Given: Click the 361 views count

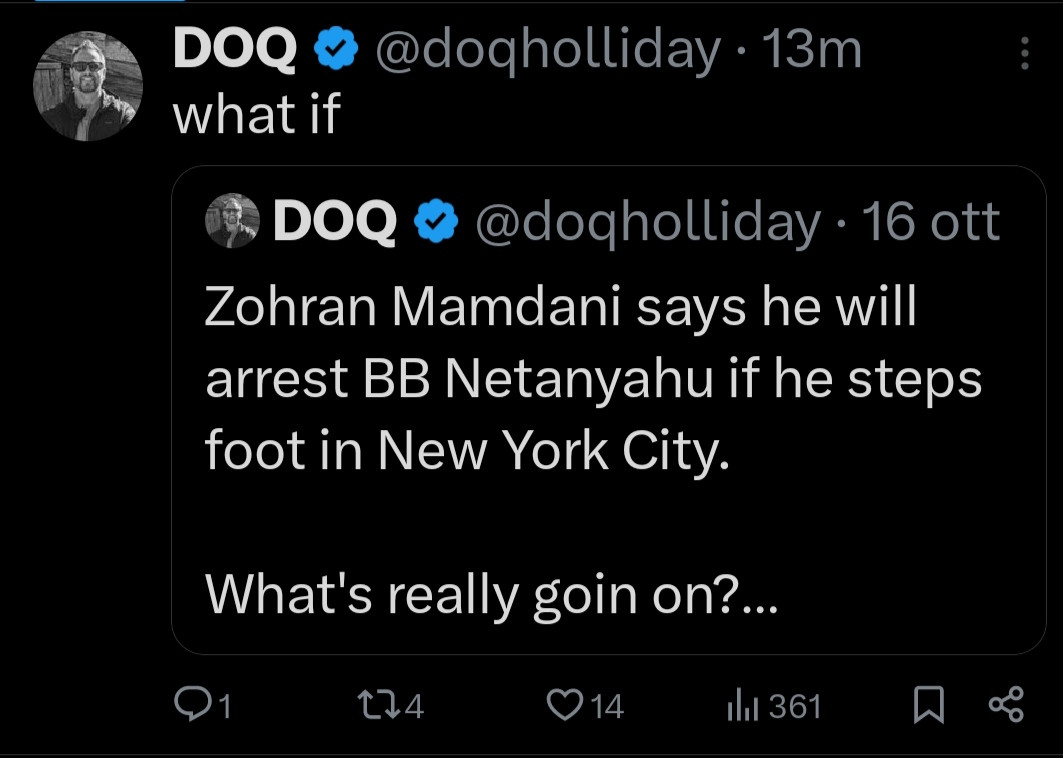Looking at the screenshot, I should 796,707.
